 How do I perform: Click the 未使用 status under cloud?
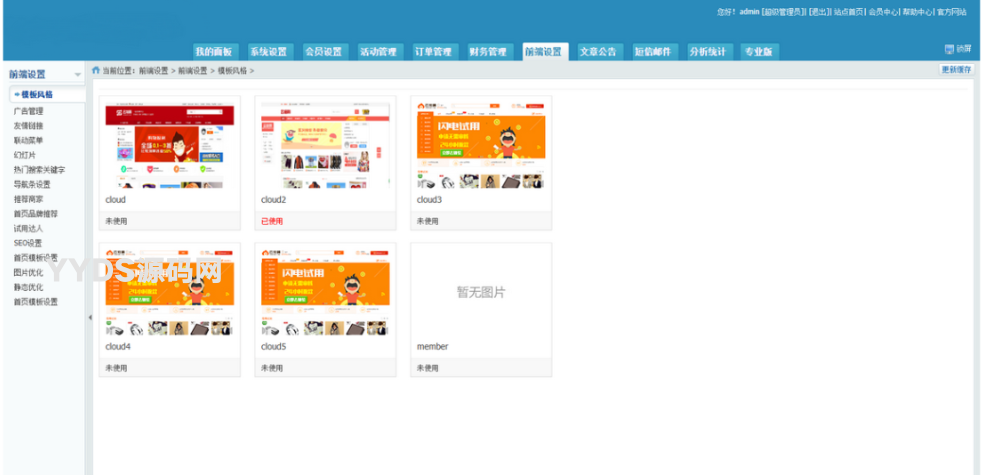(x=116, y=222)
